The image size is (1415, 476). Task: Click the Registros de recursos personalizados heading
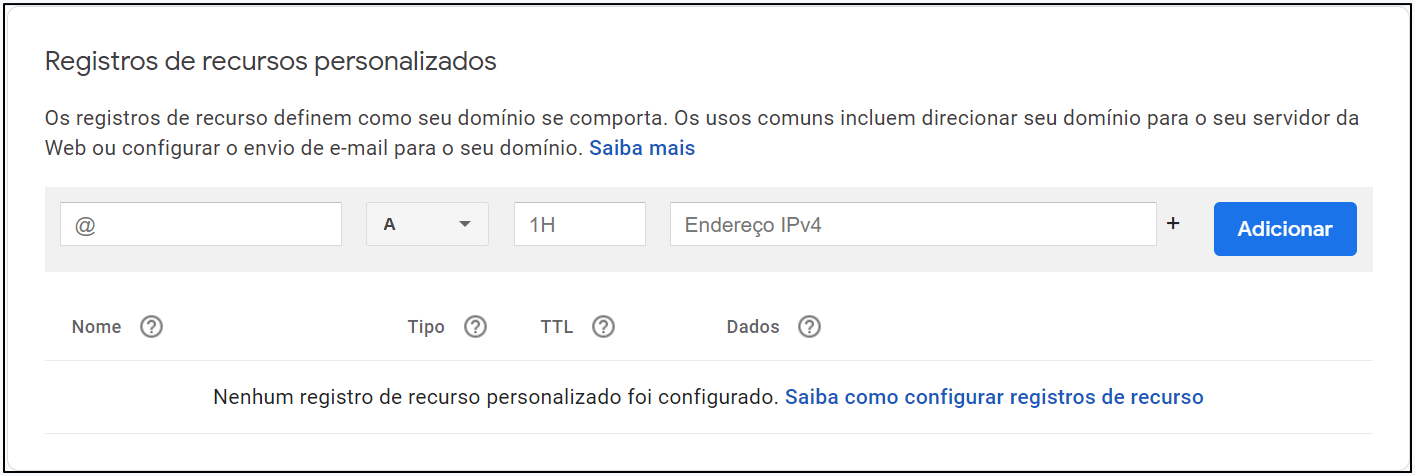pos(271,61)
